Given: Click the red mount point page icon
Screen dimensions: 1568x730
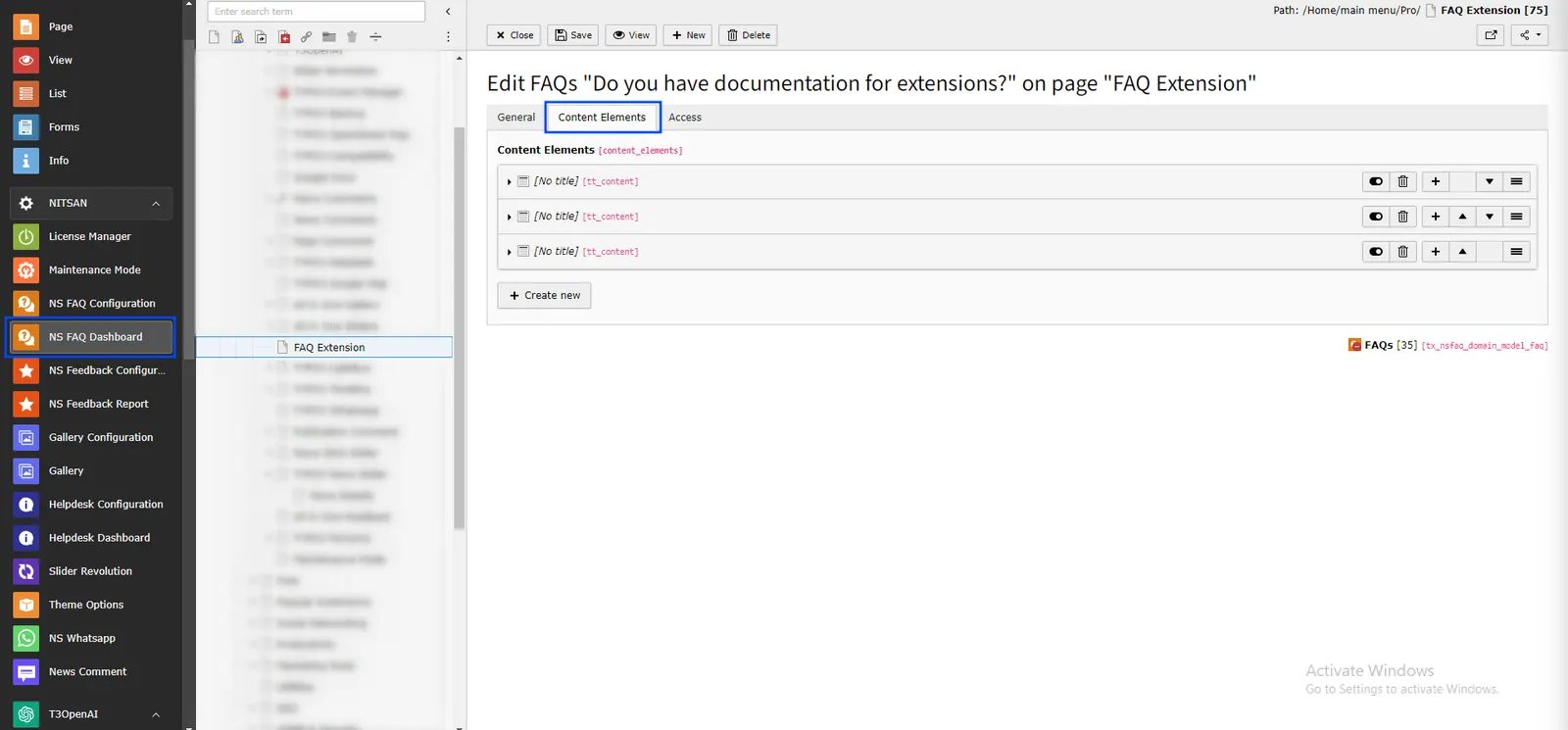Looking at the screenshot, I should (284, 37).
